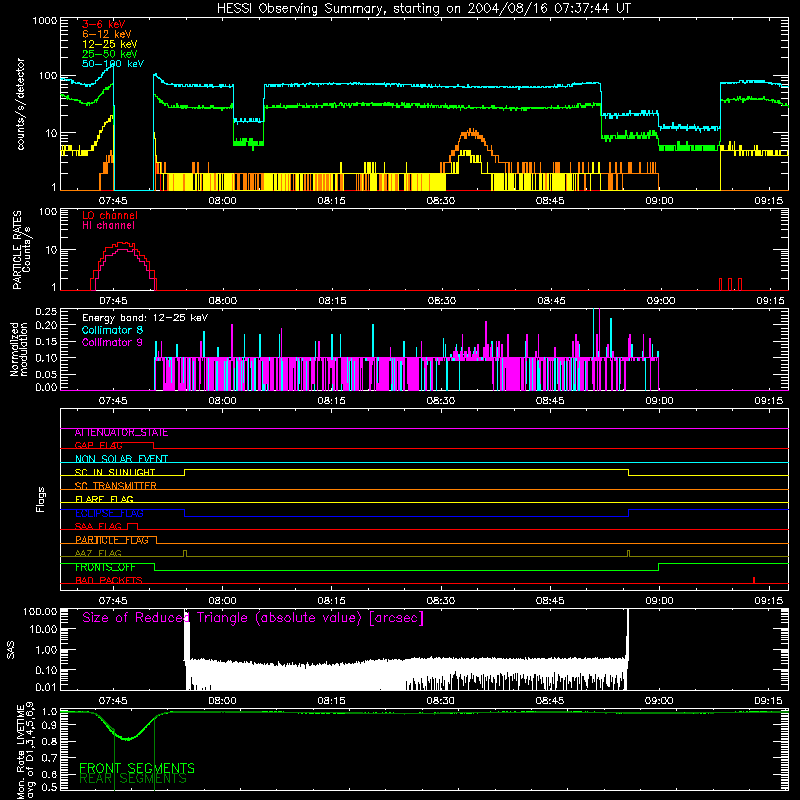The width and height of the screenshot is (800, 800).
Task: Click the SAS axis label
Action: coord(11,650)
